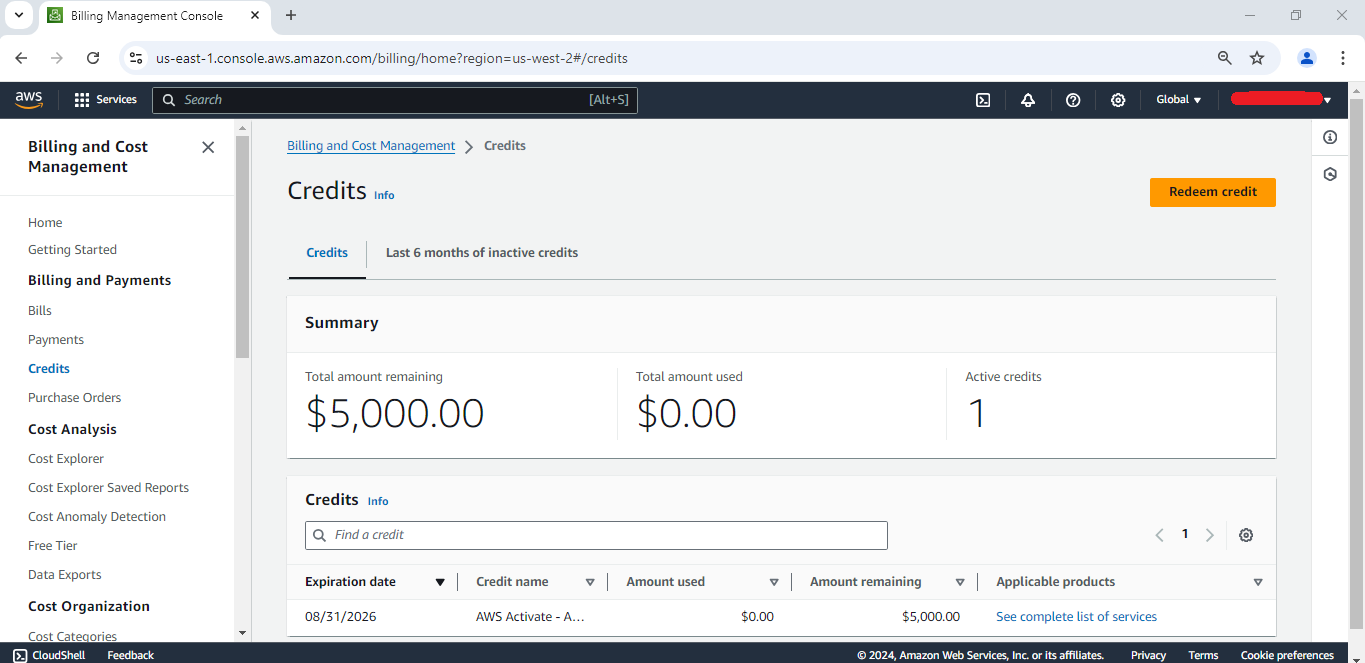Go to previous page of credits table
The height and width of the screenshot is (663, 1365).
pos(1160,535)
